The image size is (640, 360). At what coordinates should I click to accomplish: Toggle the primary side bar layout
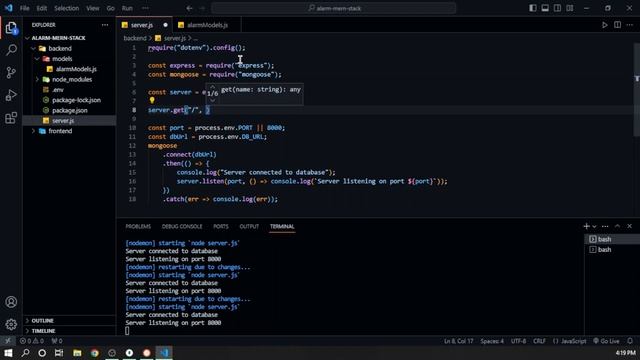point(533,8)
